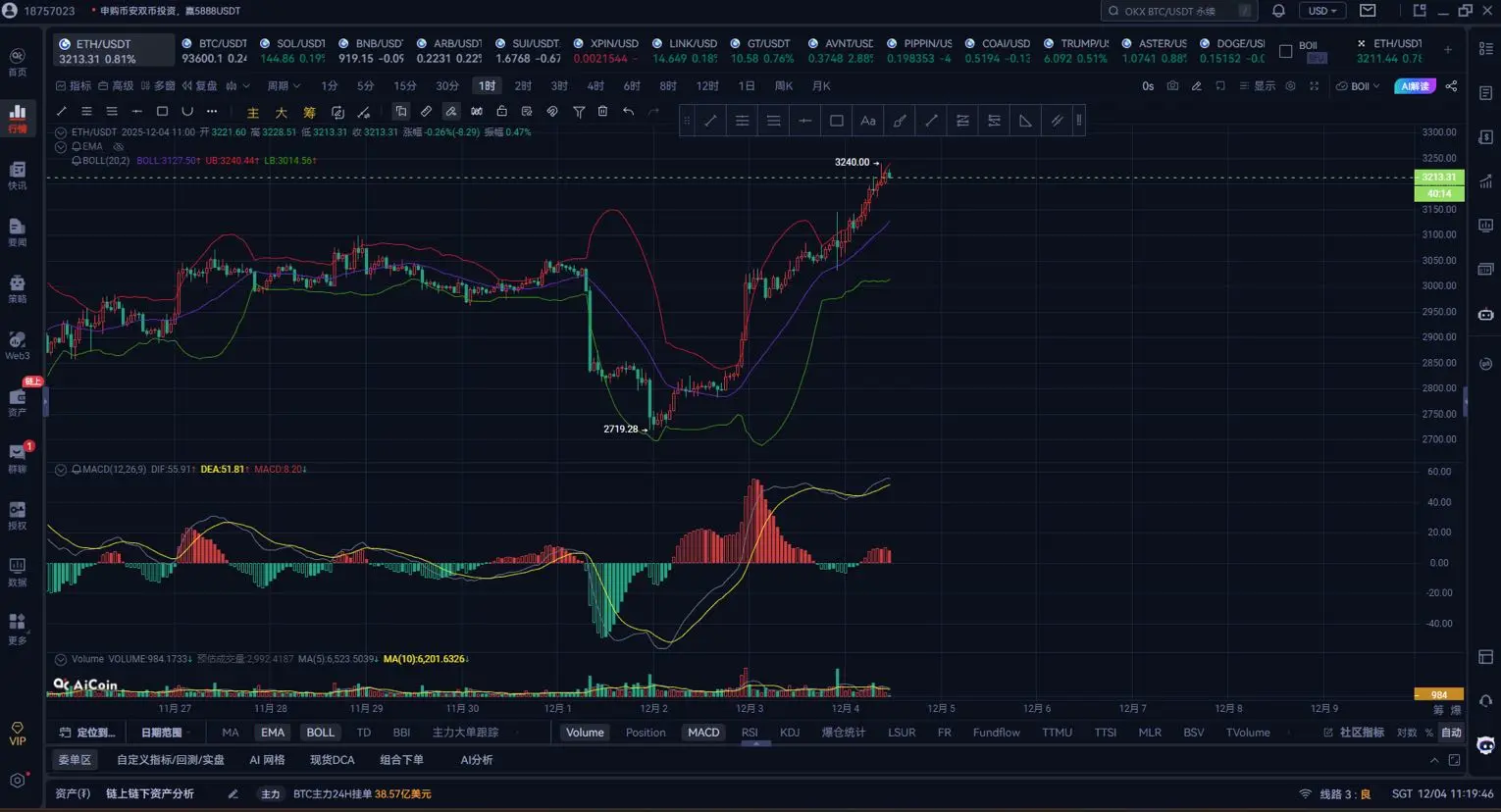
Task: Open the VIP diamond icon in sidebar
Action: point(18,733)
